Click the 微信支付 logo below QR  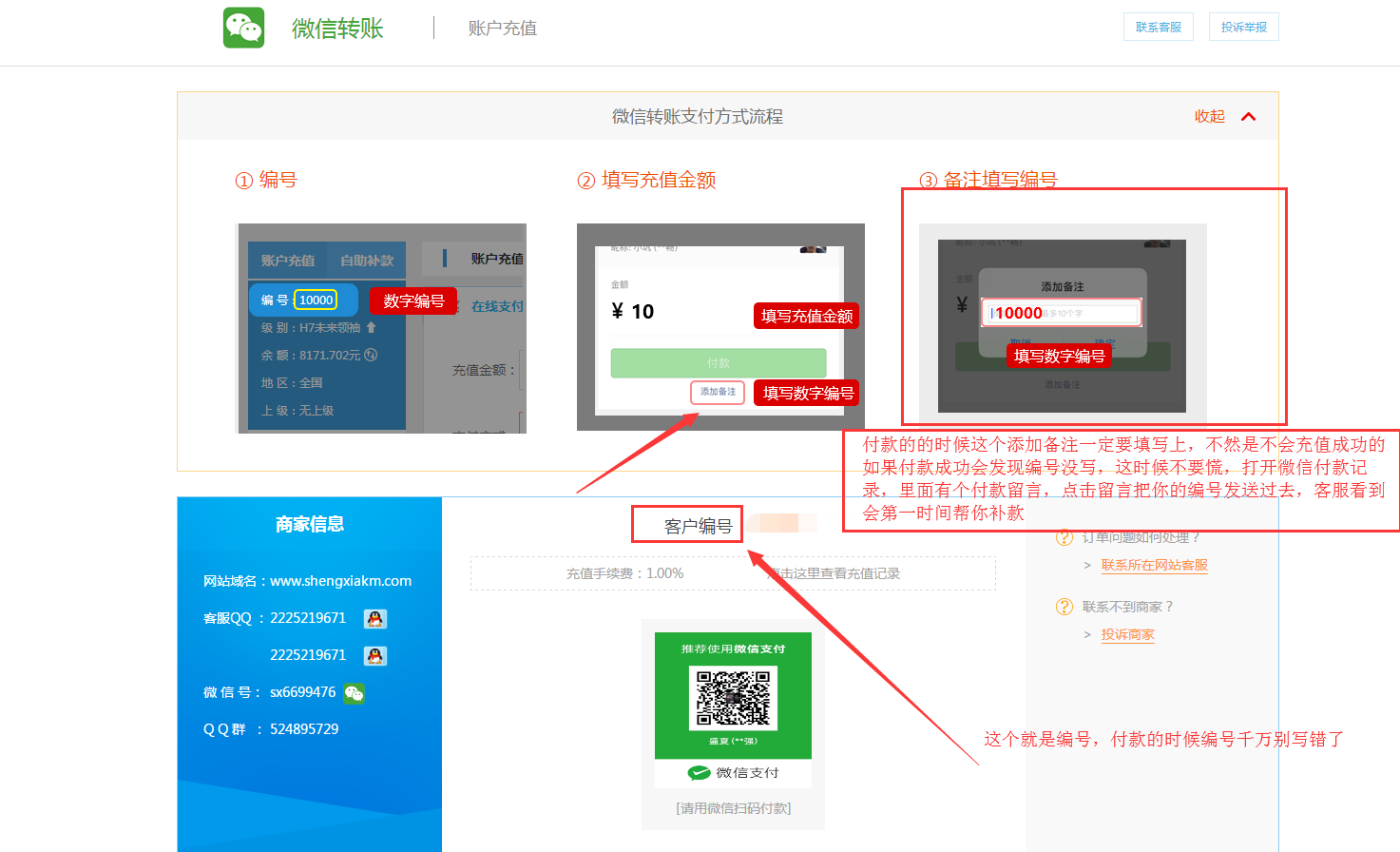[x=733, y=773]
